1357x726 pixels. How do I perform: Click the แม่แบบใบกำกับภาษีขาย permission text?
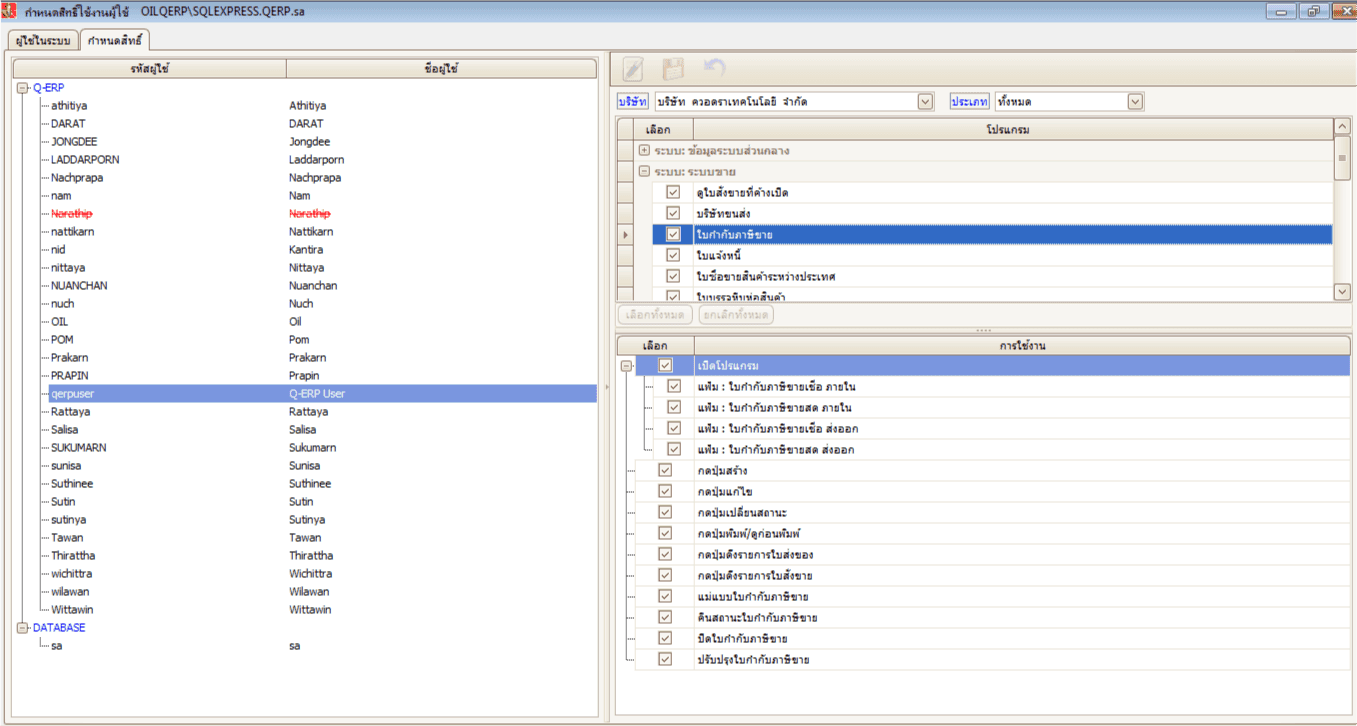click(753, 596)
